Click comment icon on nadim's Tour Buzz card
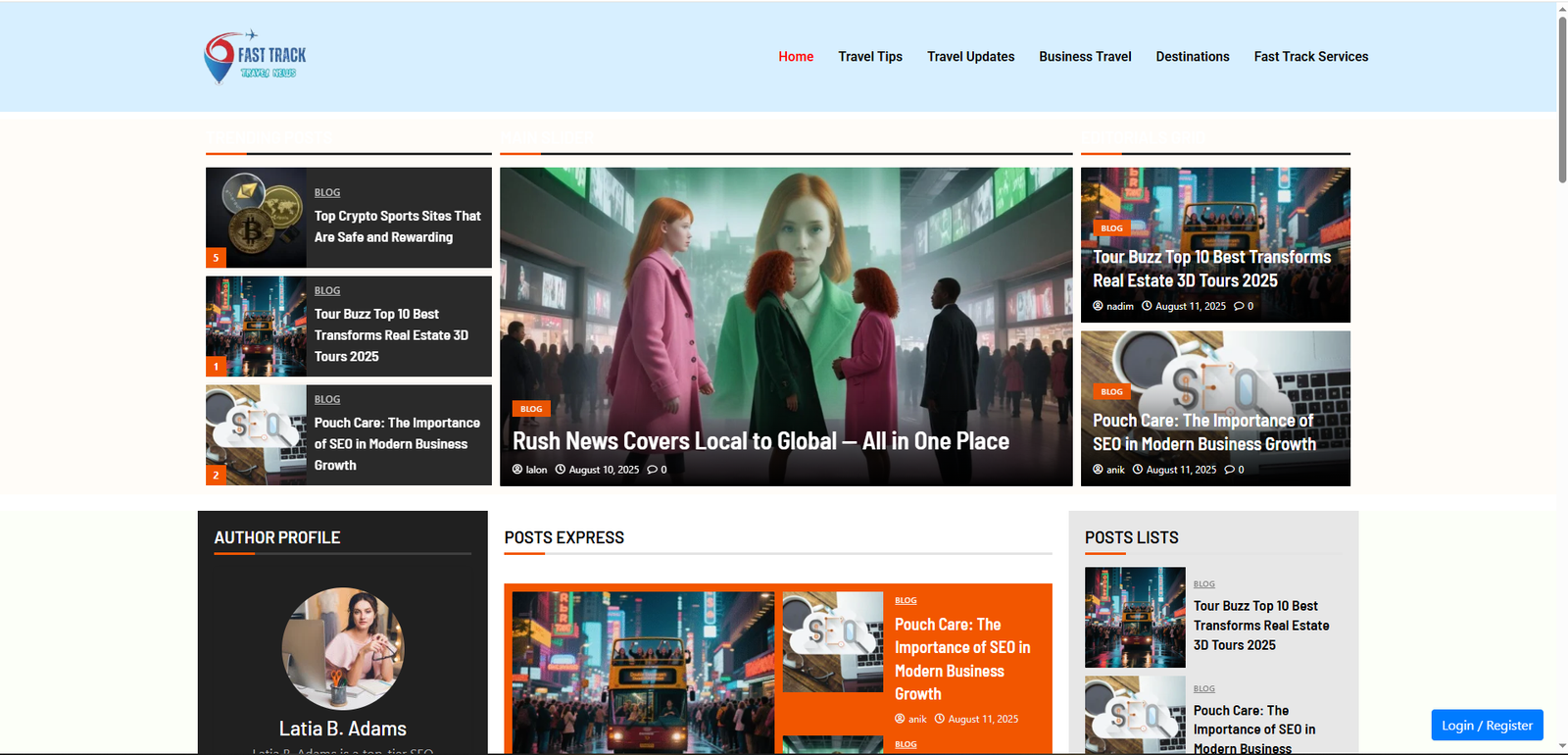The image size is (1568, 755). click(x=1239, y=306)
